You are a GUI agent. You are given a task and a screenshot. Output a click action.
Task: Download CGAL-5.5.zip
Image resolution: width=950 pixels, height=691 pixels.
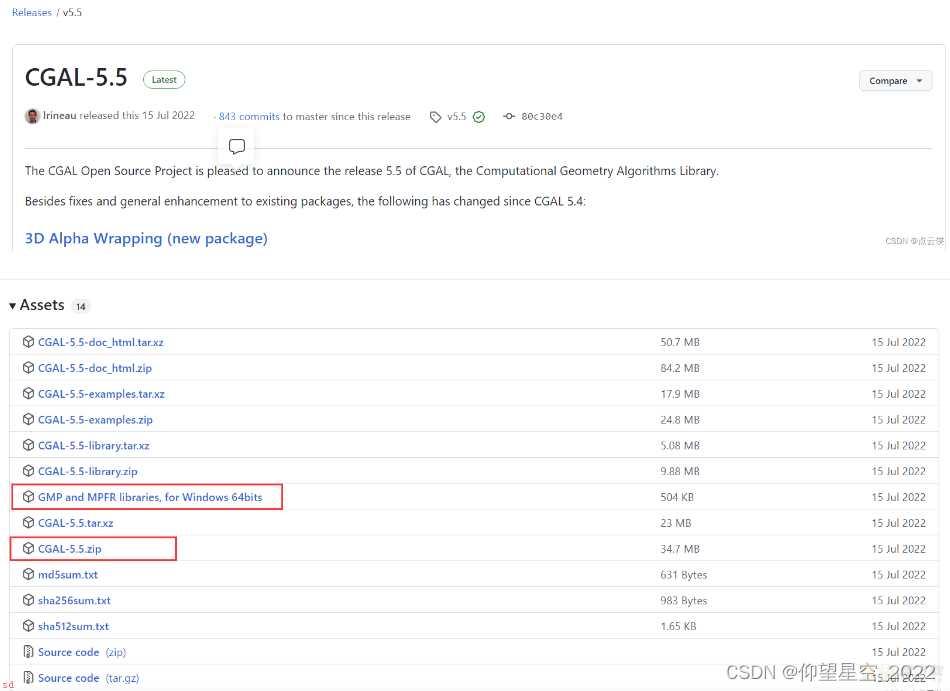tap(70, 549)
